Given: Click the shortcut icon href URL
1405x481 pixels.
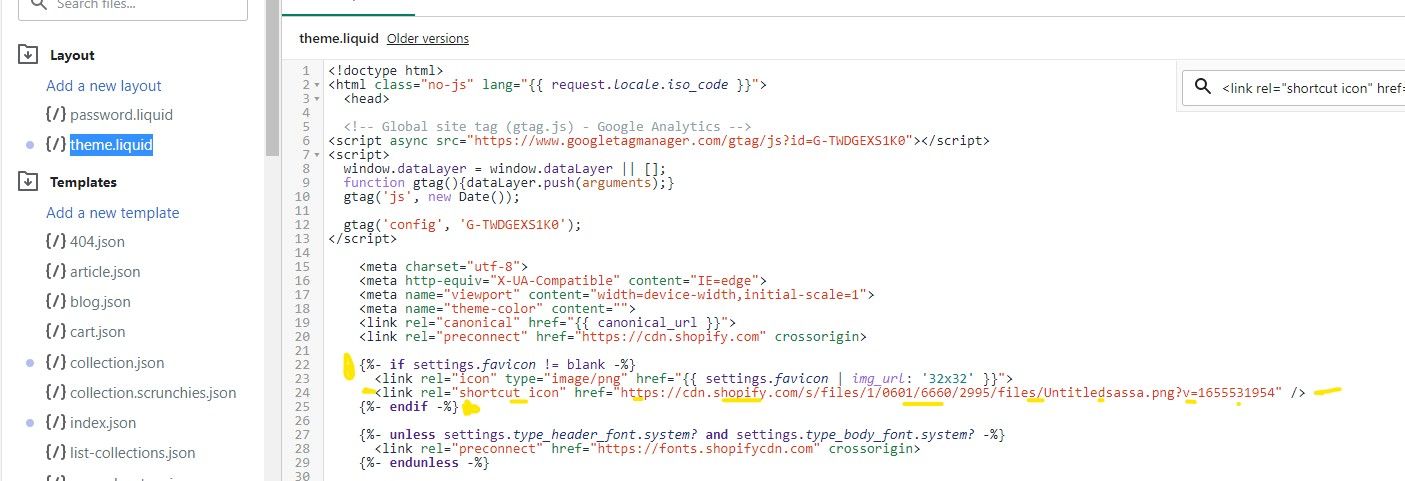Looking at the screenshot, I should click(950, 393).
